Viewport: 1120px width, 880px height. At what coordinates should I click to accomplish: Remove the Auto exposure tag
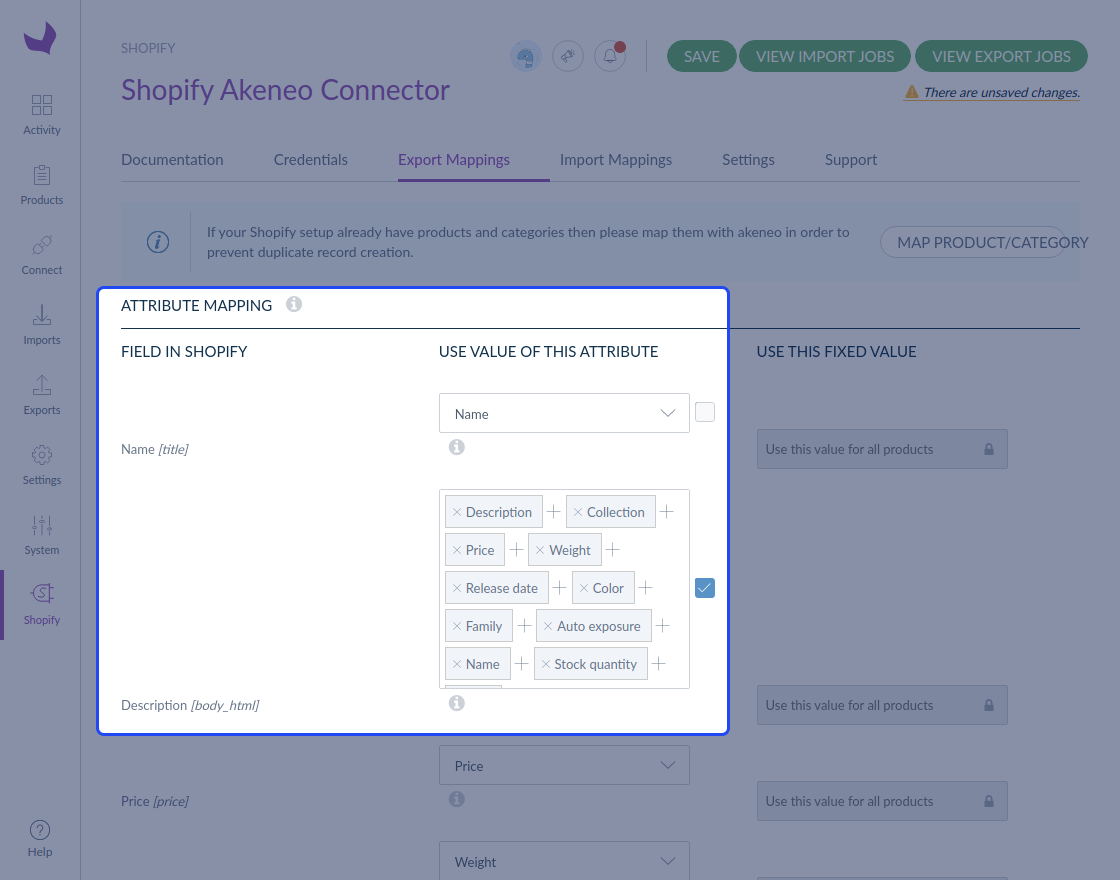click(x=548, y=626)
